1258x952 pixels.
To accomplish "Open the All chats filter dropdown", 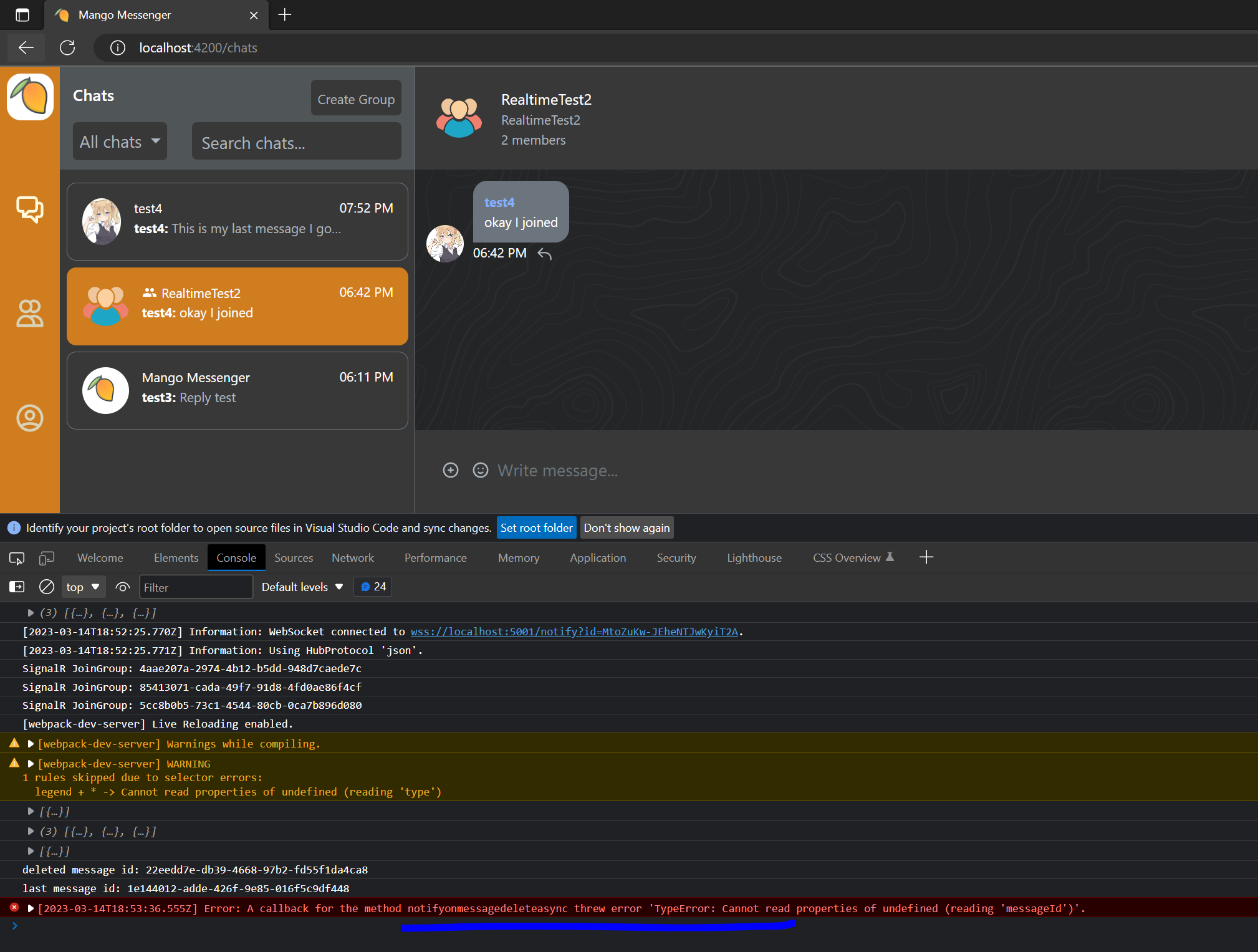I will tap(120, 142).
